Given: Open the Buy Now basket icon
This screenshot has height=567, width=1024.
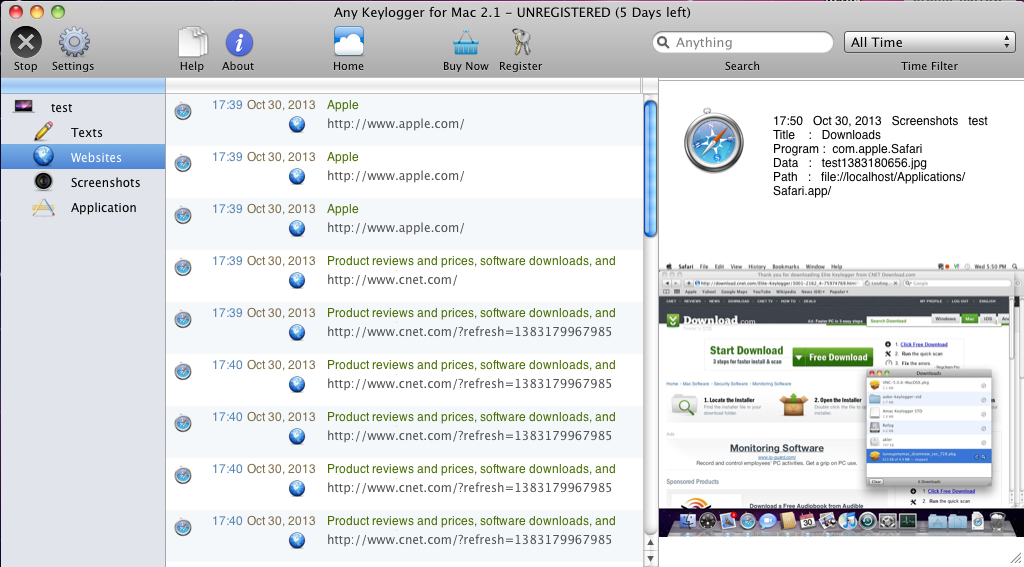Looking at the screenshot, I should (x=466, y=43).
